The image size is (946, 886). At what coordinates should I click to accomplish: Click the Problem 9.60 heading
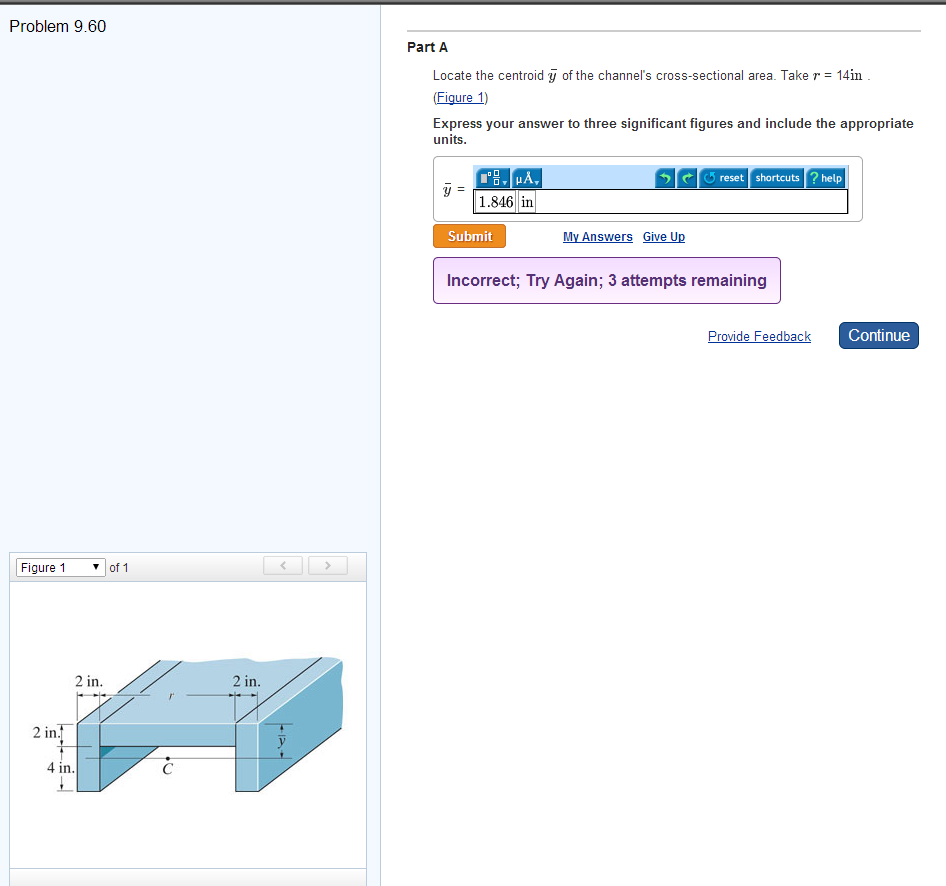[57, 26]
